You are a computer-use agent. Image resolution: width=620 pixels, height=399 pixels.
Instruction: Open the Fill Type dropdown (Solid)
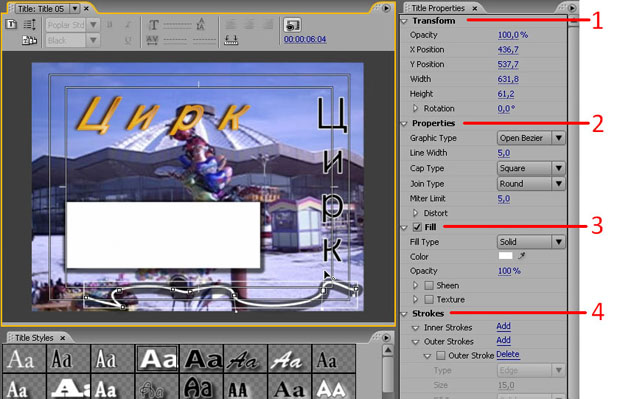(x=531, y=242)
